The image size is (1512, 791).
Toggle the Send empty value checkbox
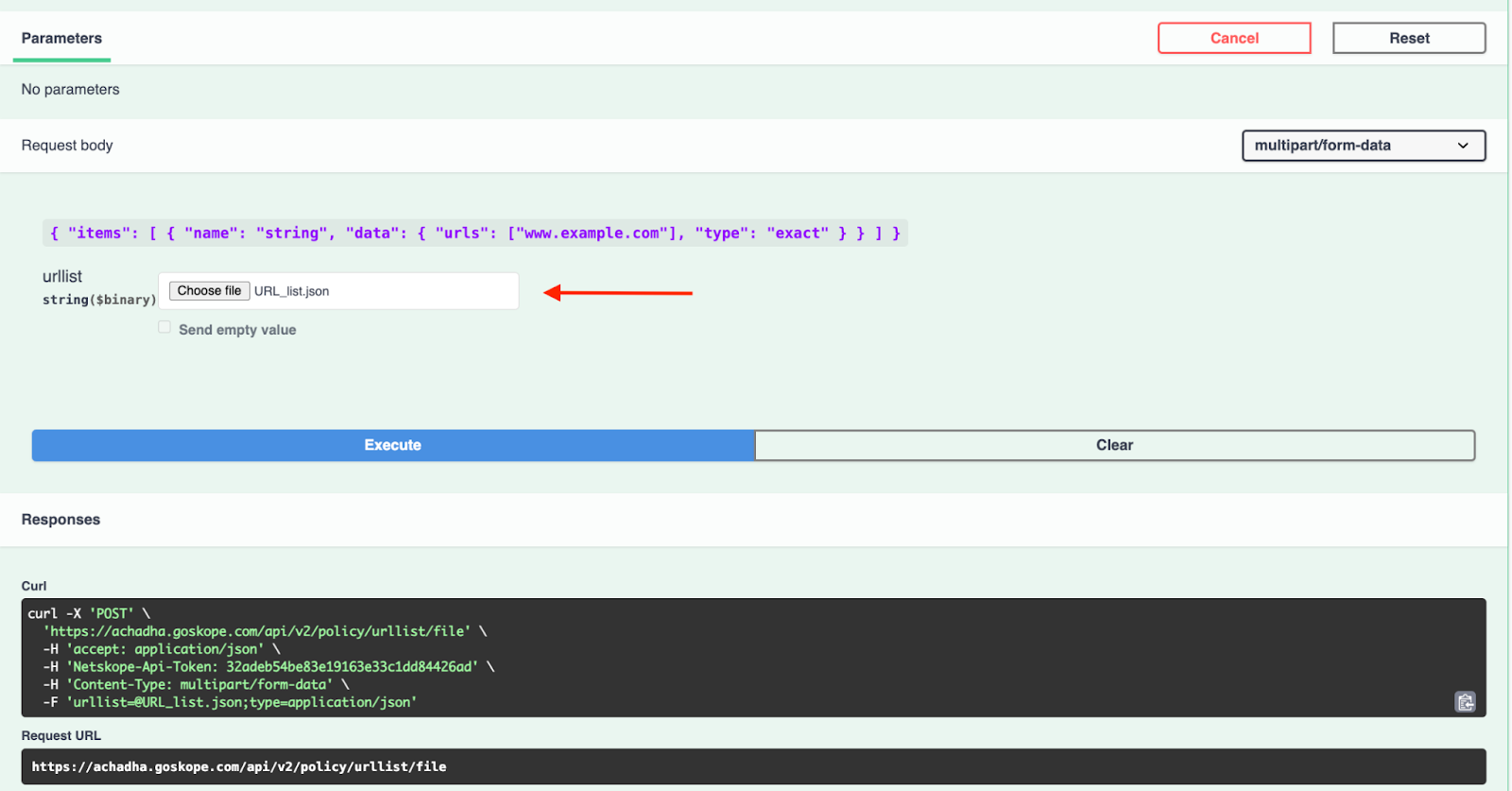164,327
